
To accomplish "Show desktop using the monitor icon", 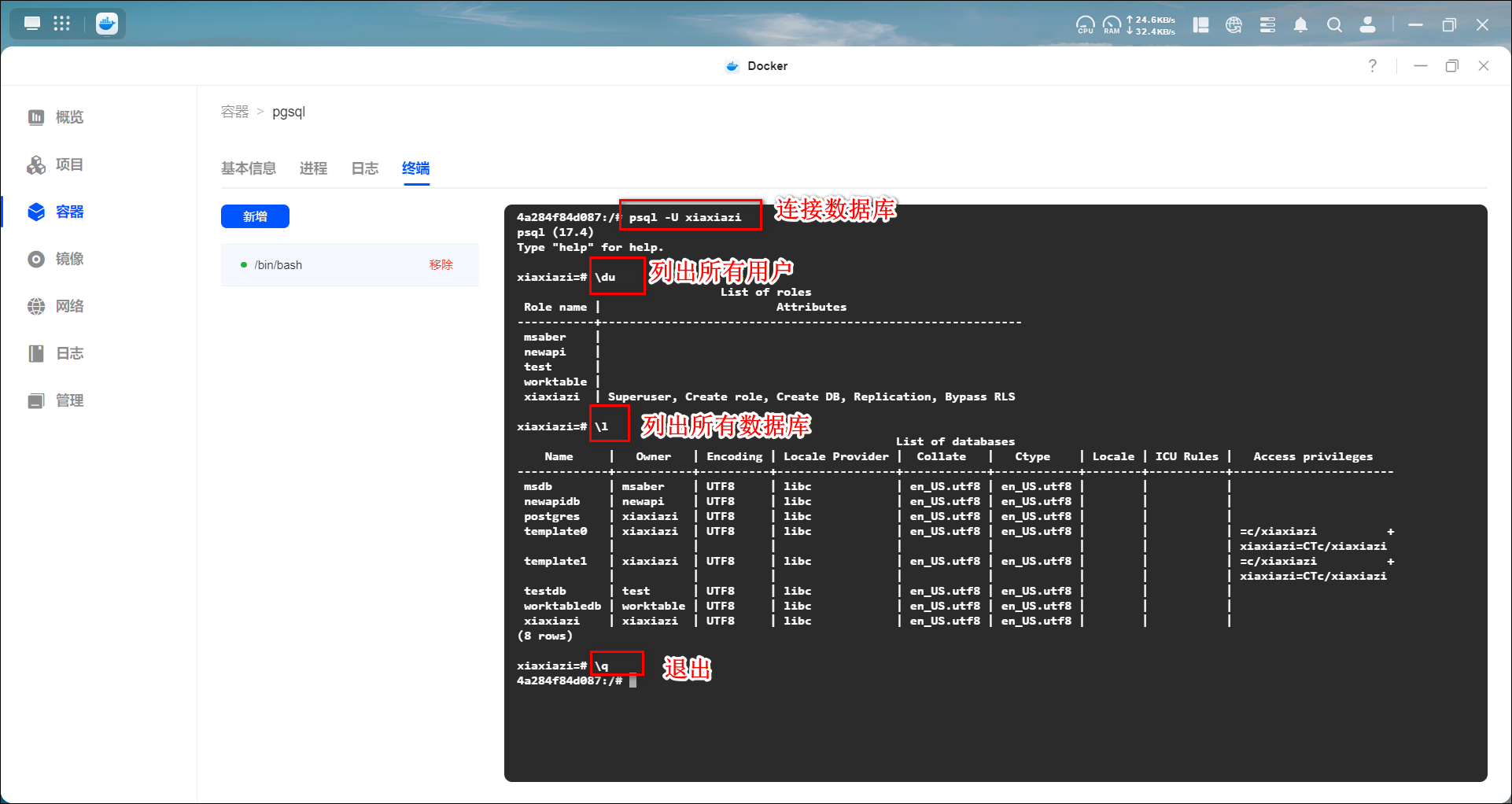I will [32, 24].
